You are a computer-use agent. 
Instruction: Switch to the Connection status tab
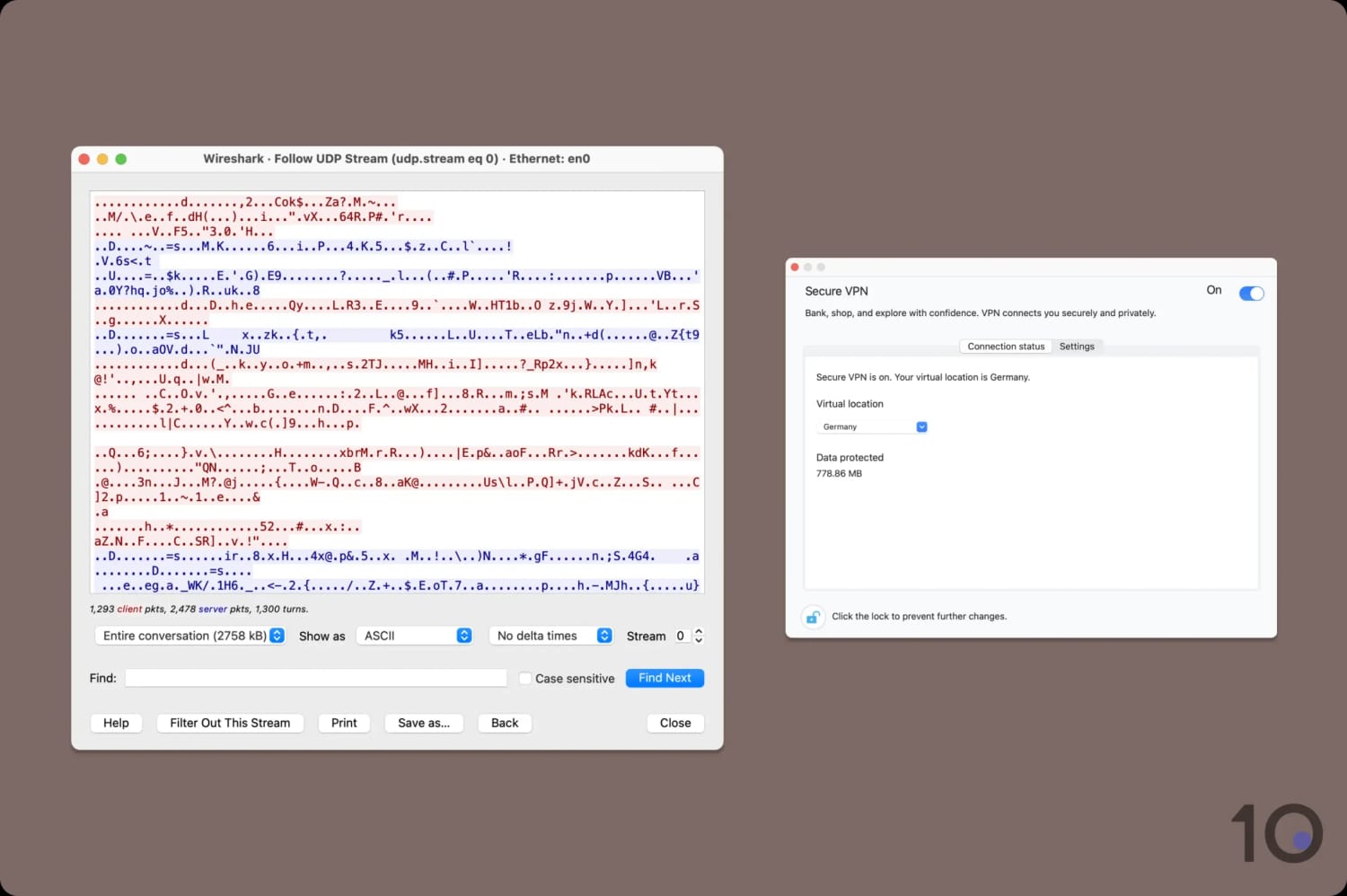point(1006,347)
